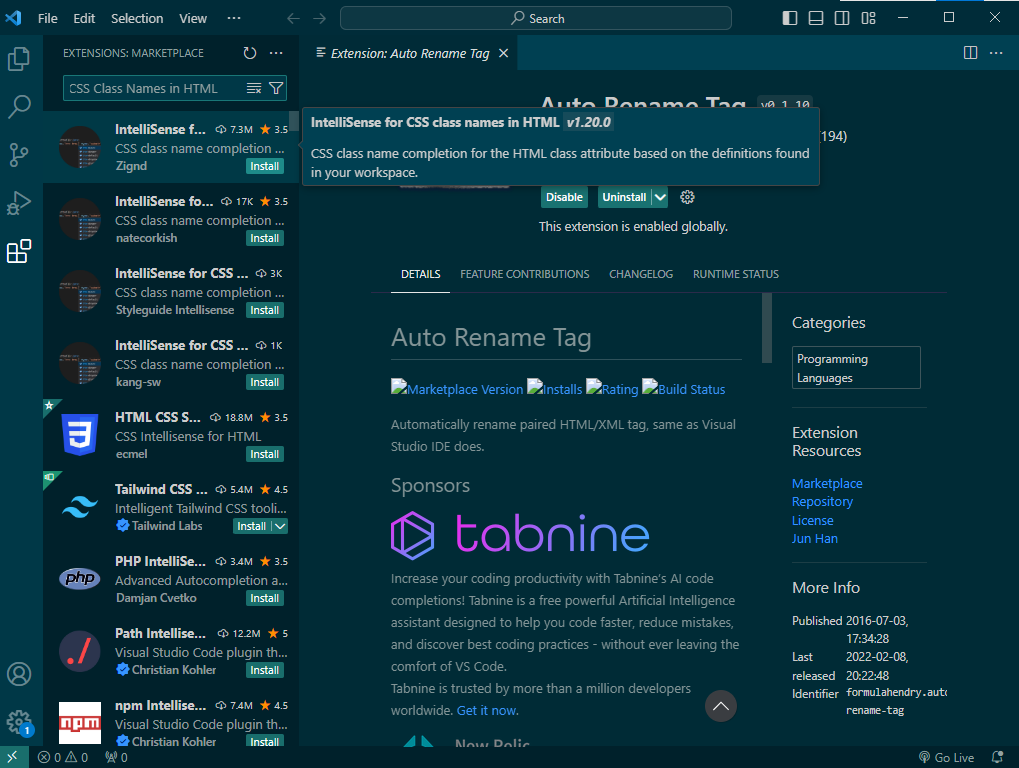Open the Uninstall dropdown arrow
1019x768 pixels.
(660, 197)
